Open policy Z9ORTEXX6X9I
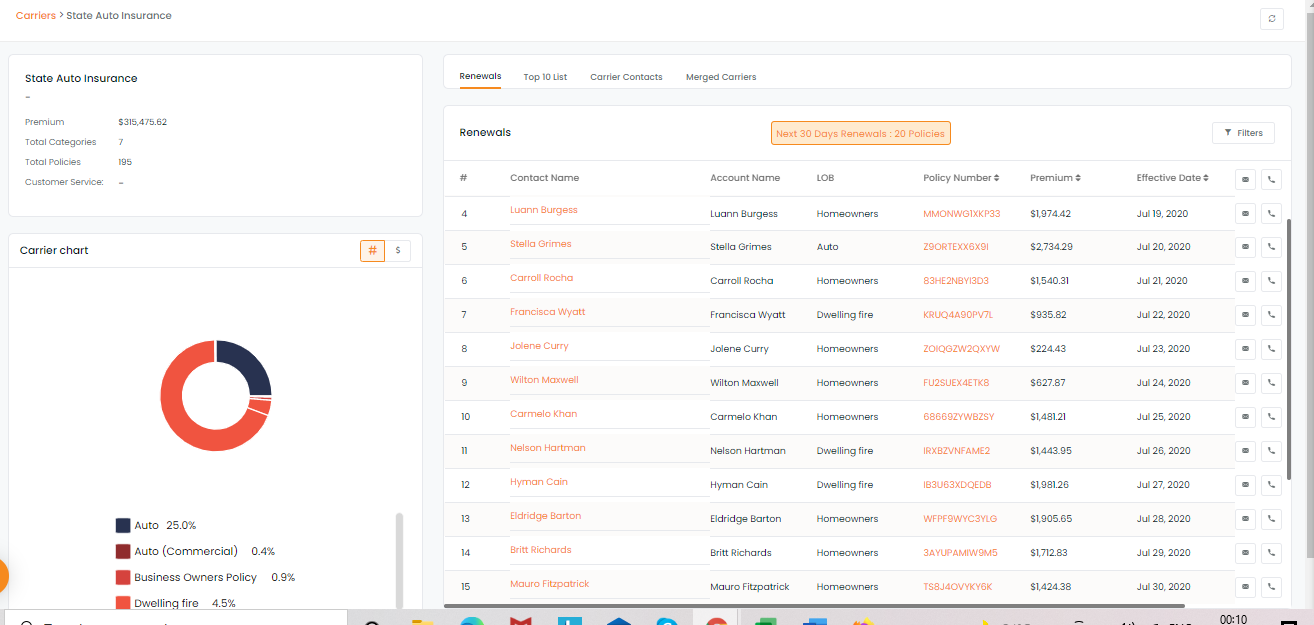1314x625 pixels. (x=956, y=247)
